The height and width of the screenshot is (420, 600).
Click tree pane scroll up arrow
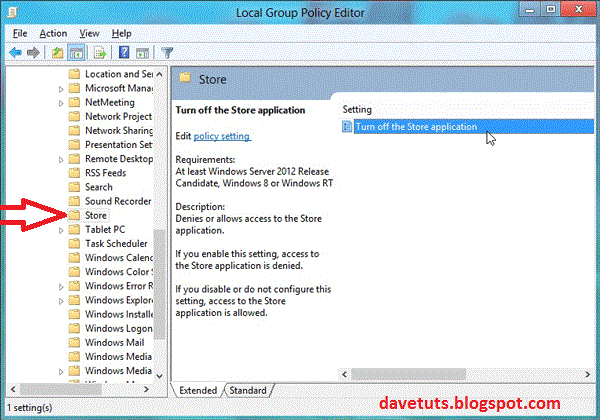click(x=160, y=74)
